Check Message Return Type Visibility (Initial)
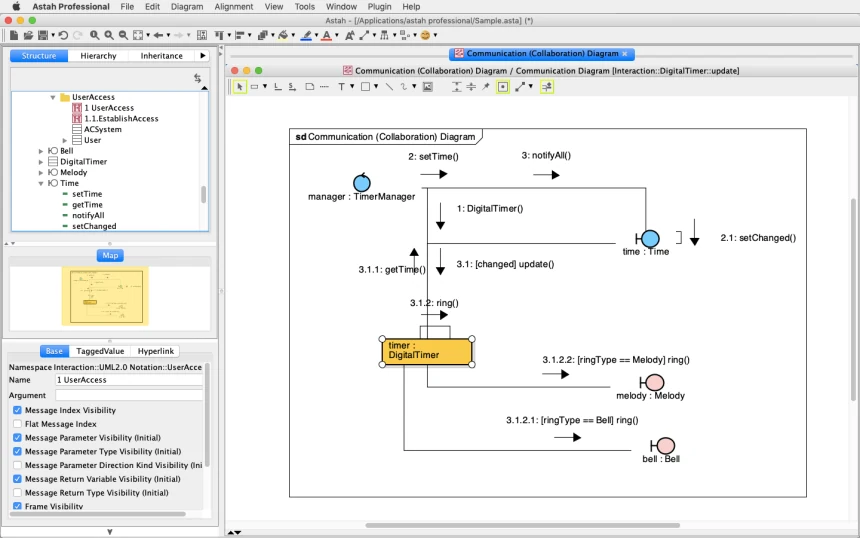Screen dimensions: 860x538 coord(18,492)
